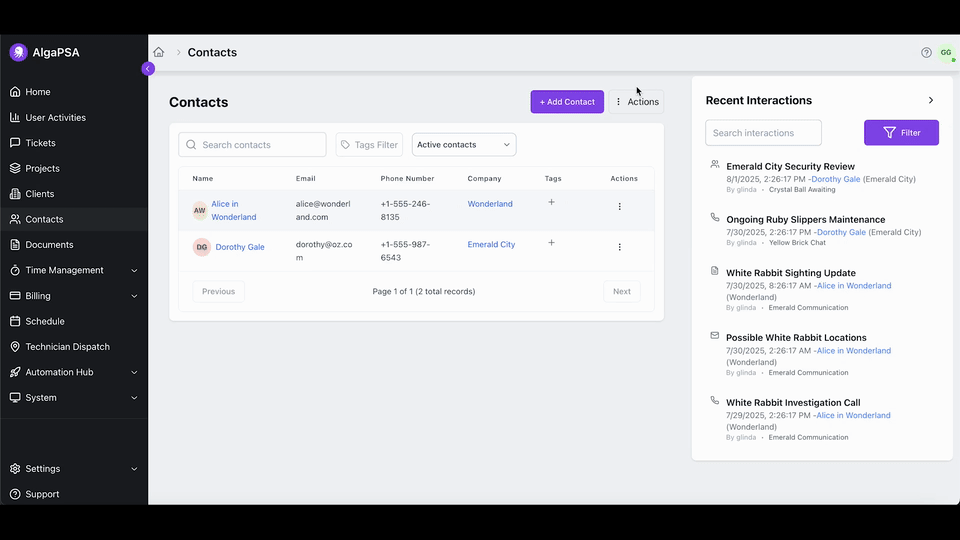The width and height of the screenshot is (960, 540).
Task: Collapse the Recent Interactions panel arrow
Action: click(931, 100)
